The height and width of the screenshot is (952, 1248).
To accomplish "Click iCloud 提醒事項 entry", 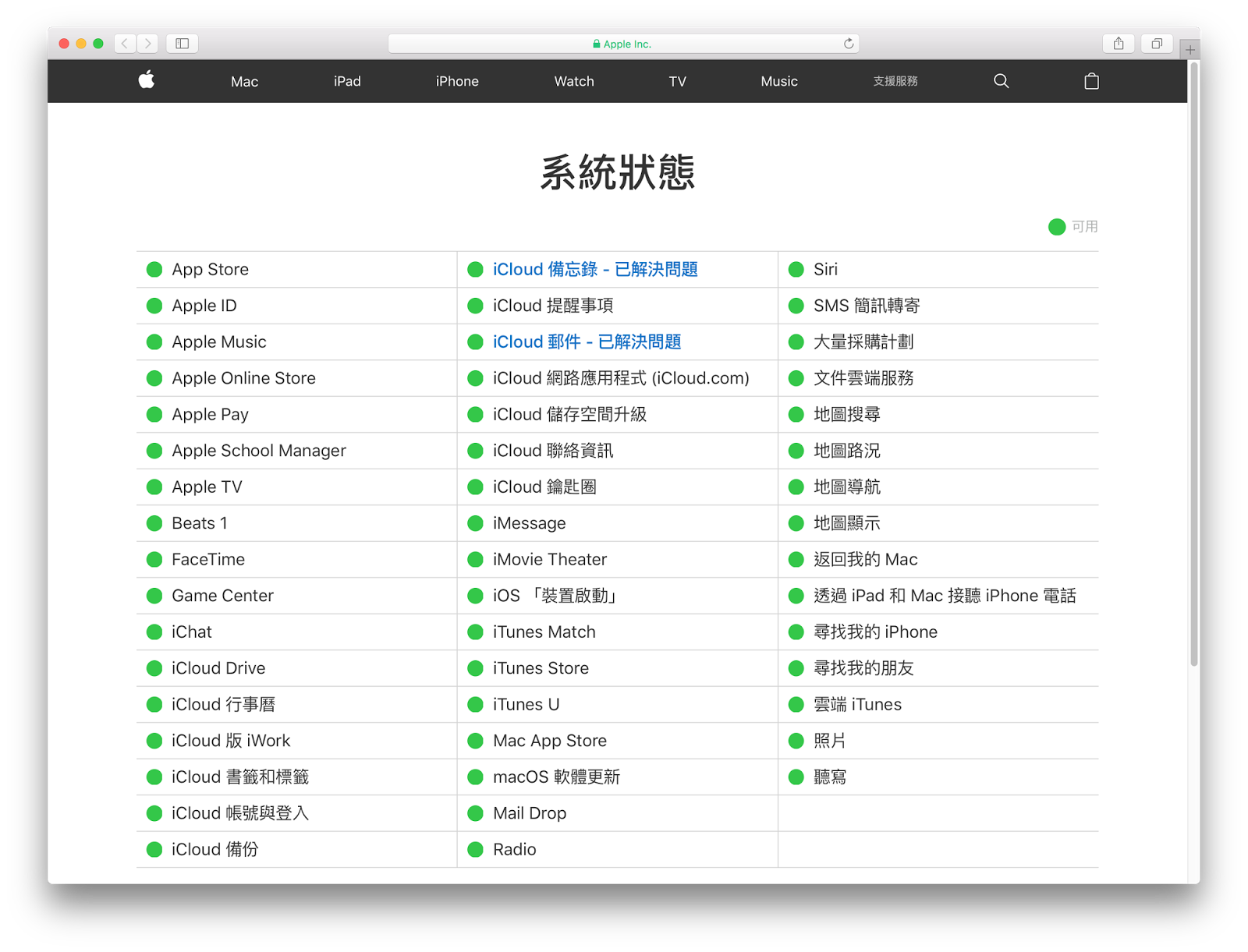I will coord(553,306).
